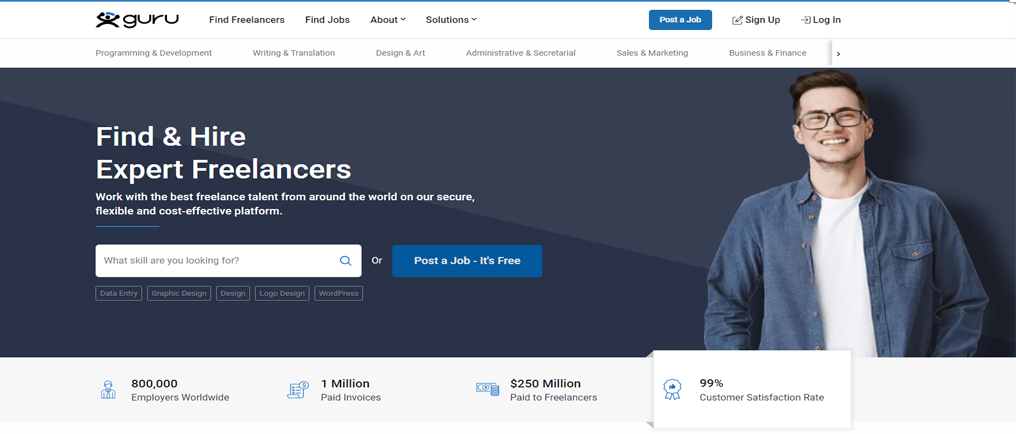Open Find Freelancers in navigation
1016x434 pixels.
click(246, 20)
